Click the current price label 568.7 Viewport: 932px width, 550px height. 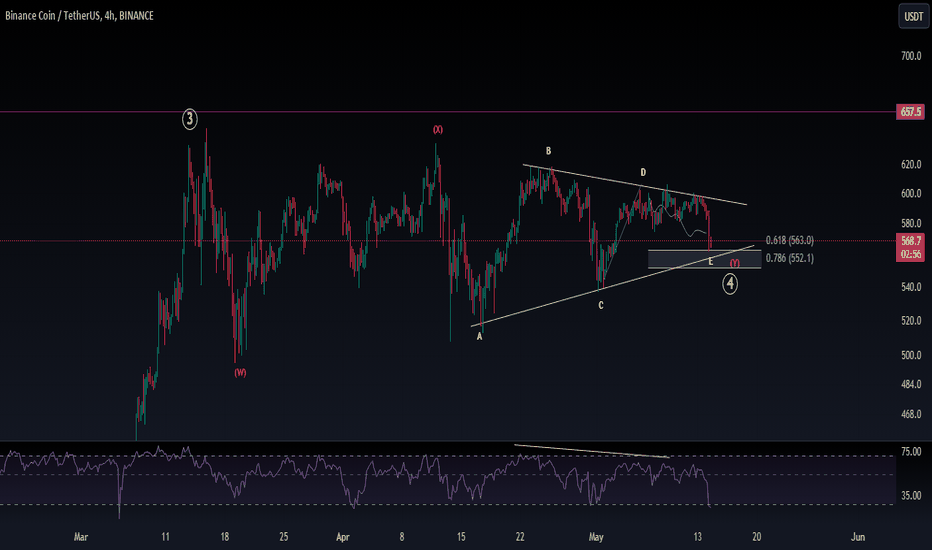pos(910,241)
